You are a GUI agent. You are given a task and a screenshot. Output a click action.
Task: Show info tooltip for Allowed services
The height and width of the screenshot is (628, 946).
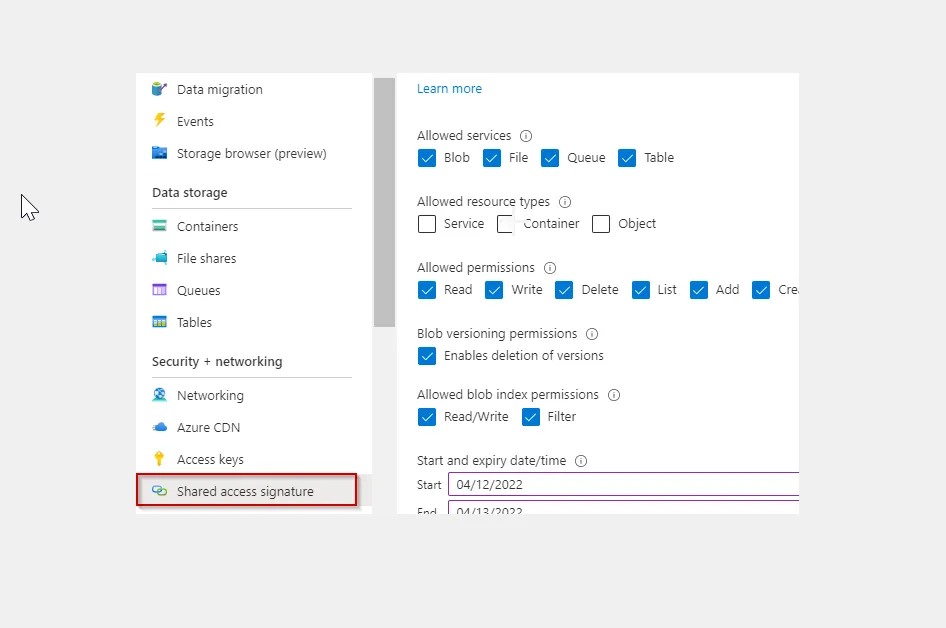tap(526, 136)
